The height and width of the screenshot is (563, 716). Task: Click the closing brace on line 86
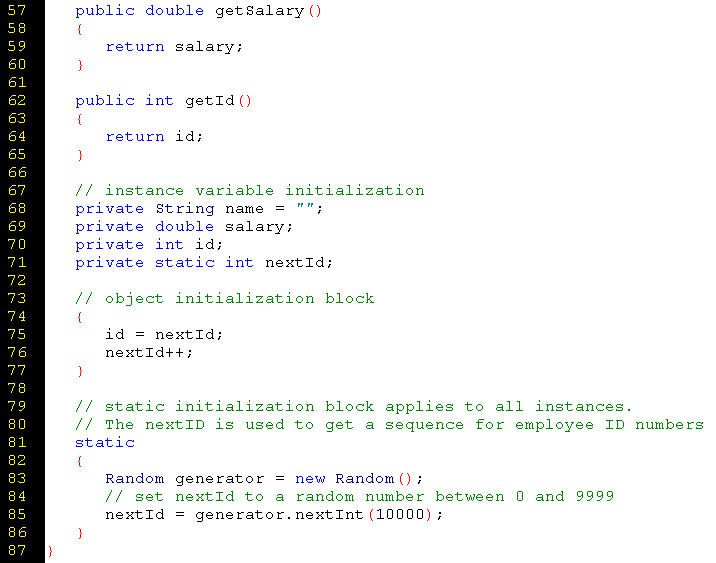(80, 533)
